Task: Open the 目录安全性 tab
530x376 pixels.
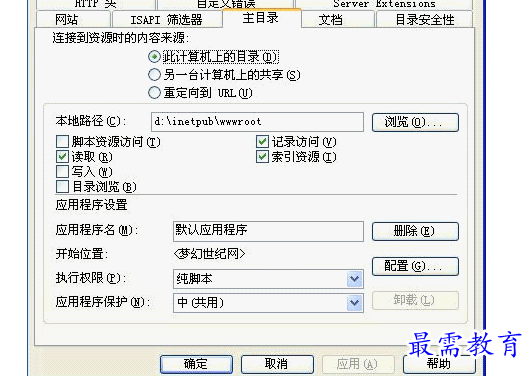Action: [x=425, y=19]
